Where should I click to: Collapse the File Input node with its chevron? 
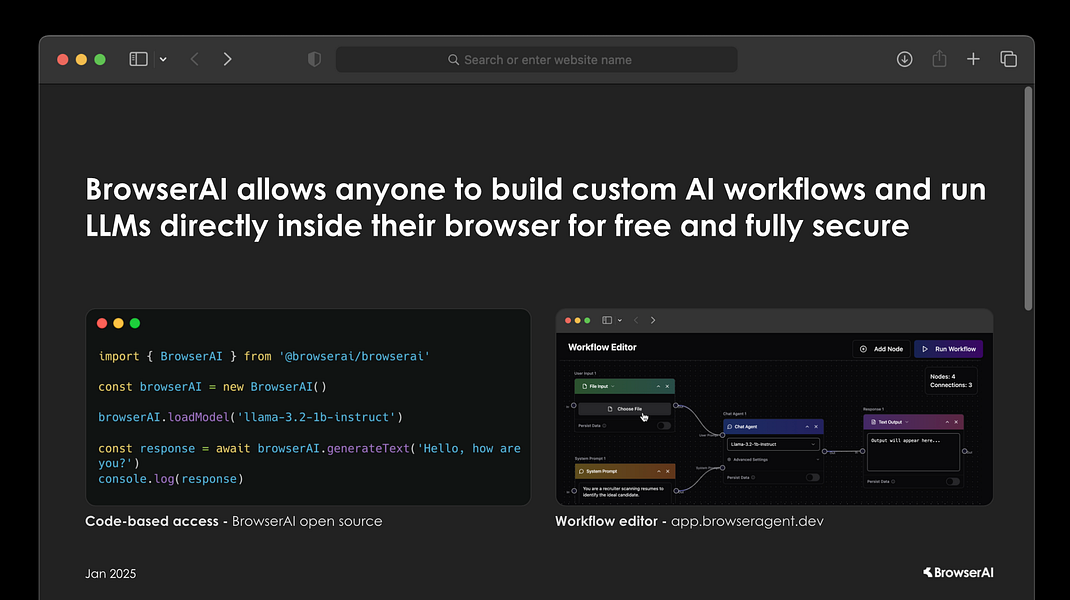click(x=659, y=386)
